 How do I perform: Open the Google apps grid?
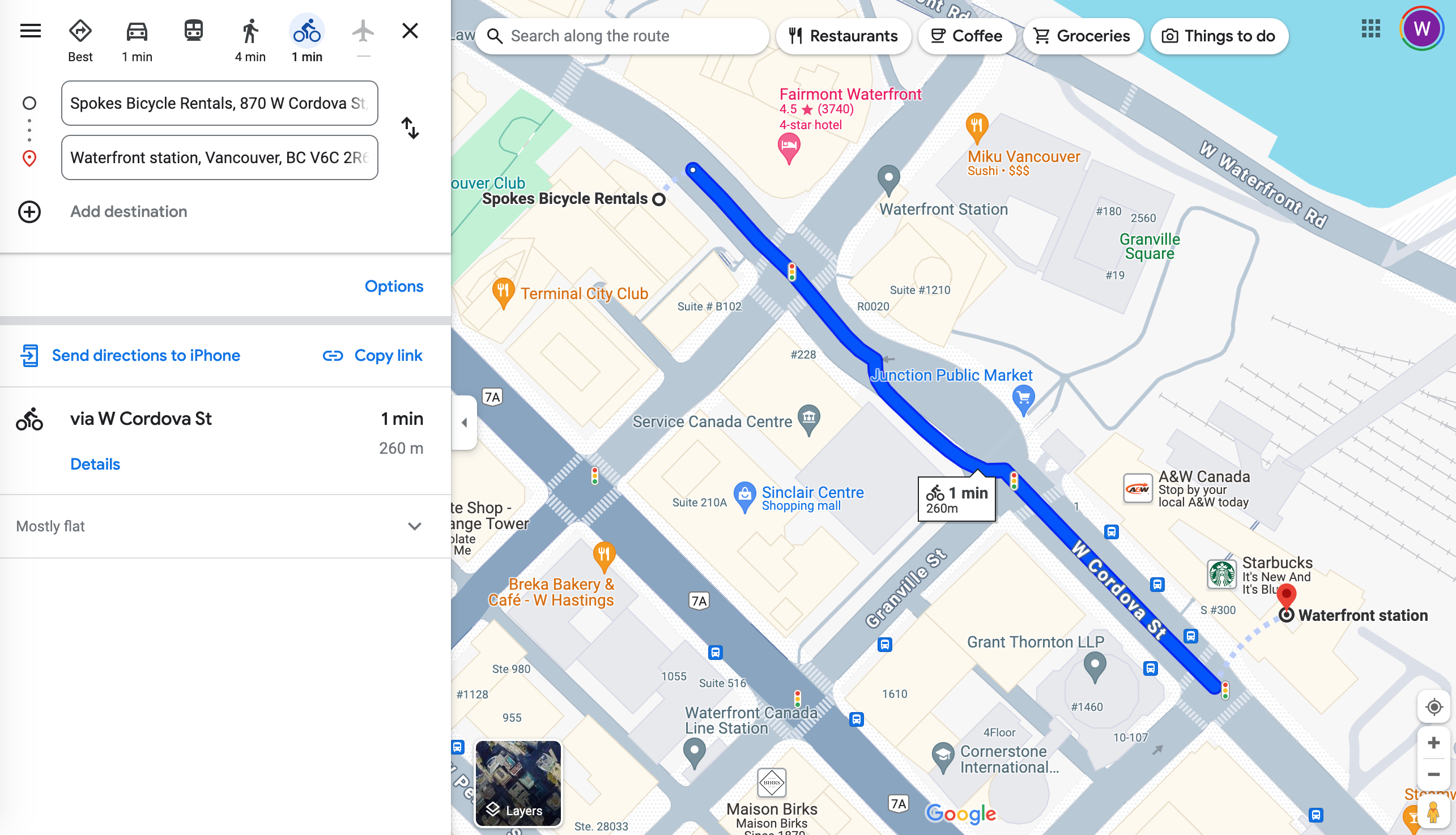point(1370,28)
